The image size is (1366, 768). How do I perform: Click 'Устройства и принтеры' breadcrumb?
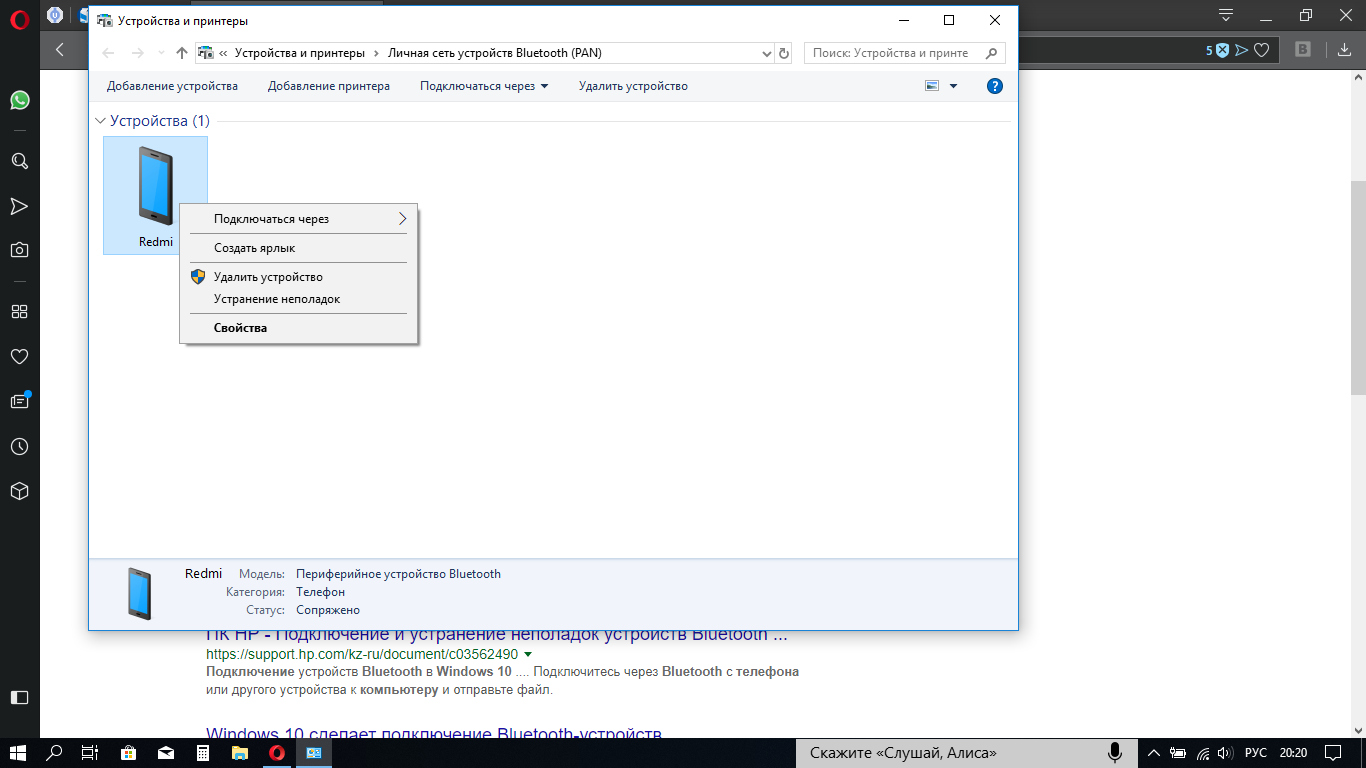click(x=300, y=53)
